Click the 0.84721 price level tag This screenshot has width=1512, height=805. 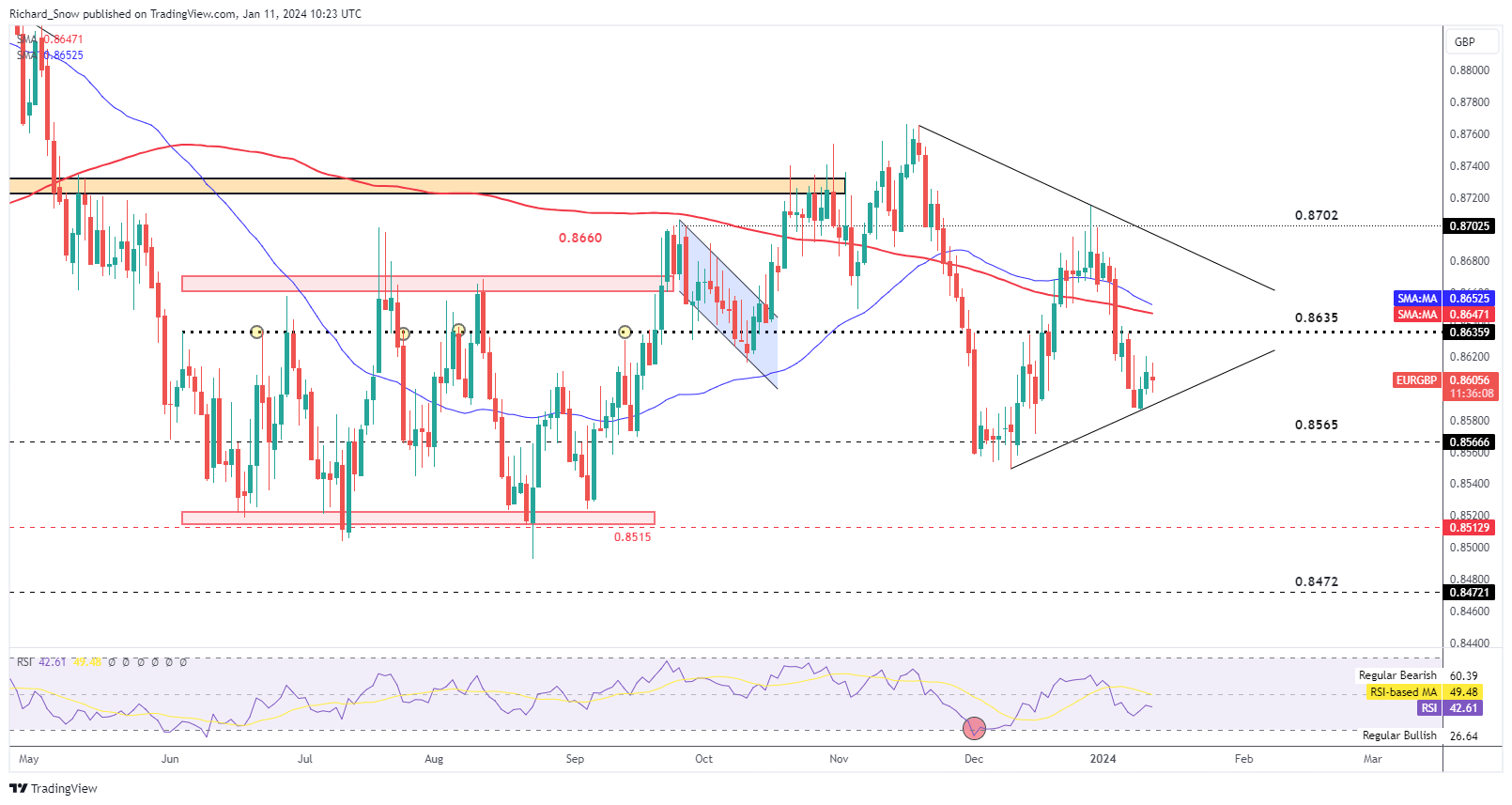pos(1470,593)
